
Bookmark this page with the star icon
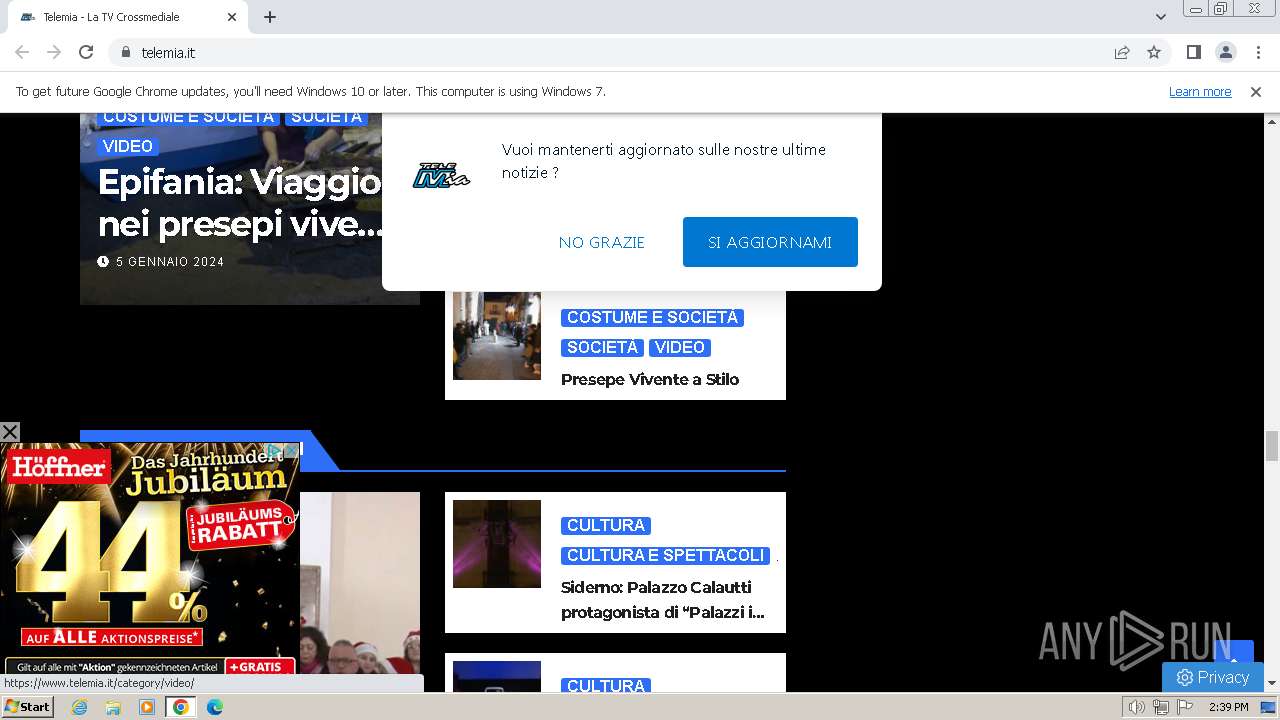(1154, 52)
